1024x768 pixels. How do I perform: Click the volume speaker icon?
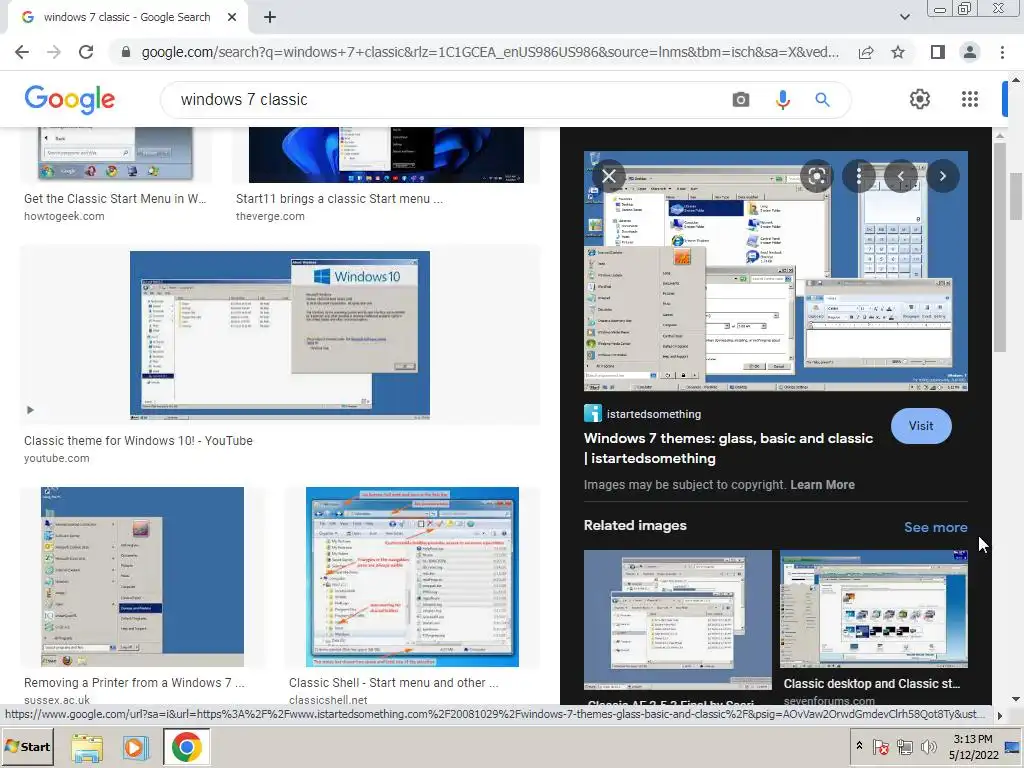(x=928, y=746)
